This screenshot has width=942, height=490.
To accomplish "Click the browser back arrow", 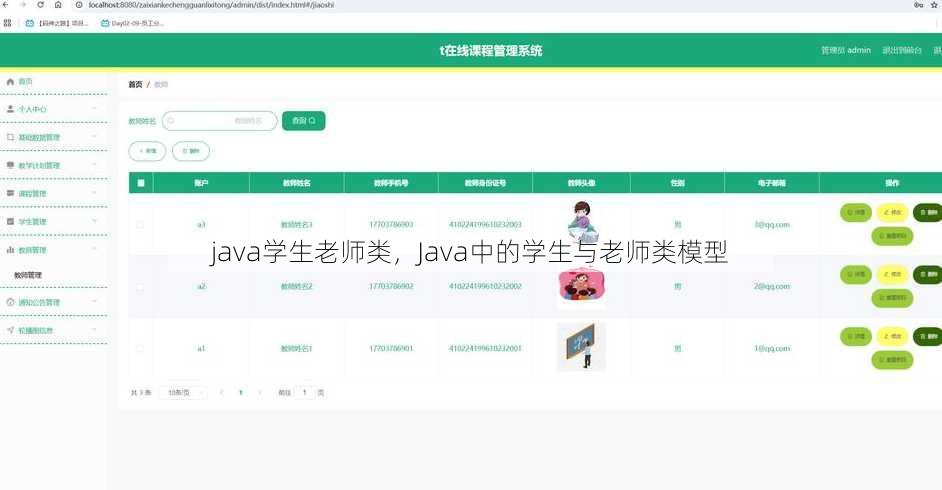I will (5, 5).
